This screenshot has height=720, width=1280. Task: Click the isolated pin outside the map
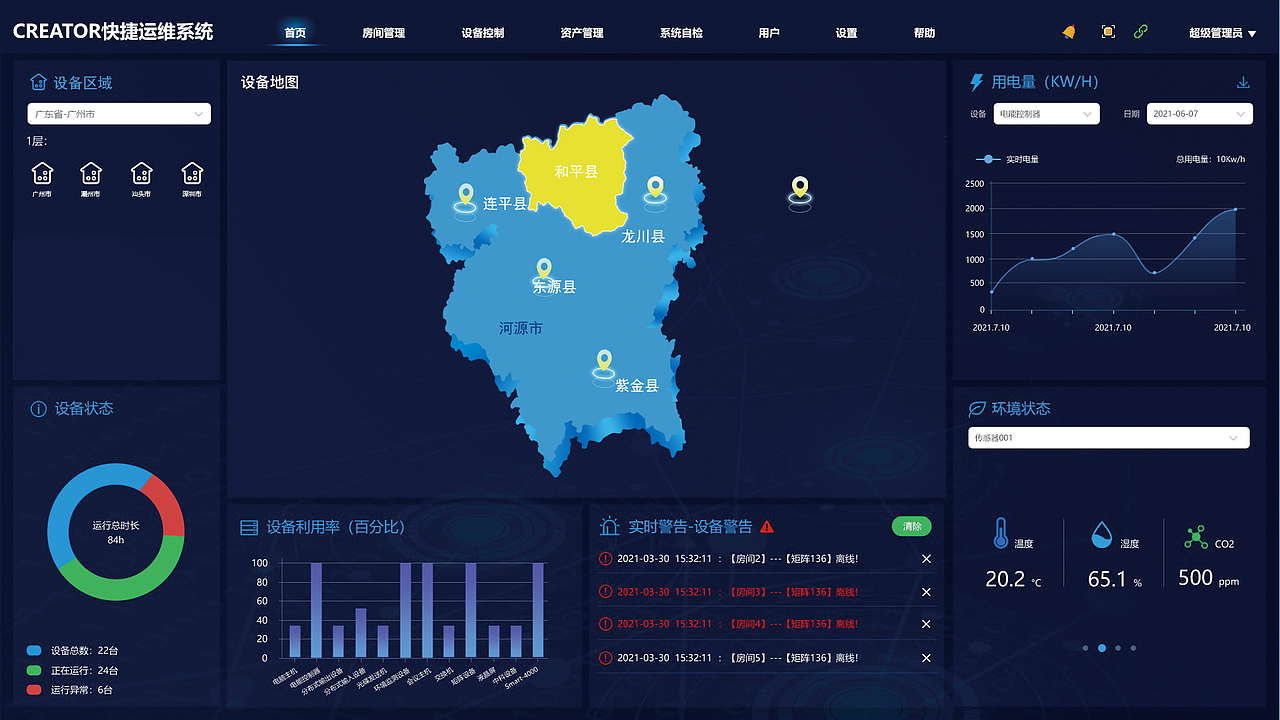point(799,192)
